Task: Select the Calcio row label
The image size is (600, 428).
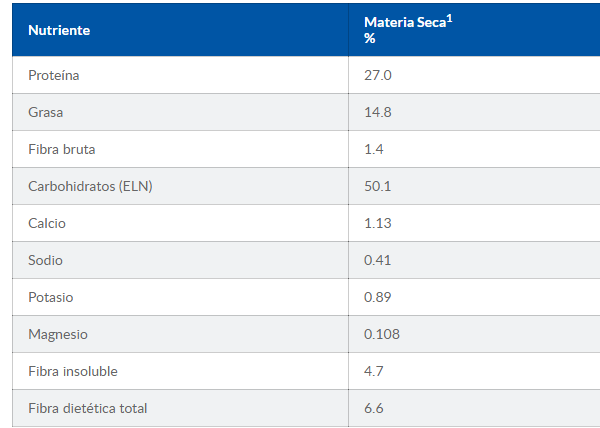Action: click(x=47, y=223)
